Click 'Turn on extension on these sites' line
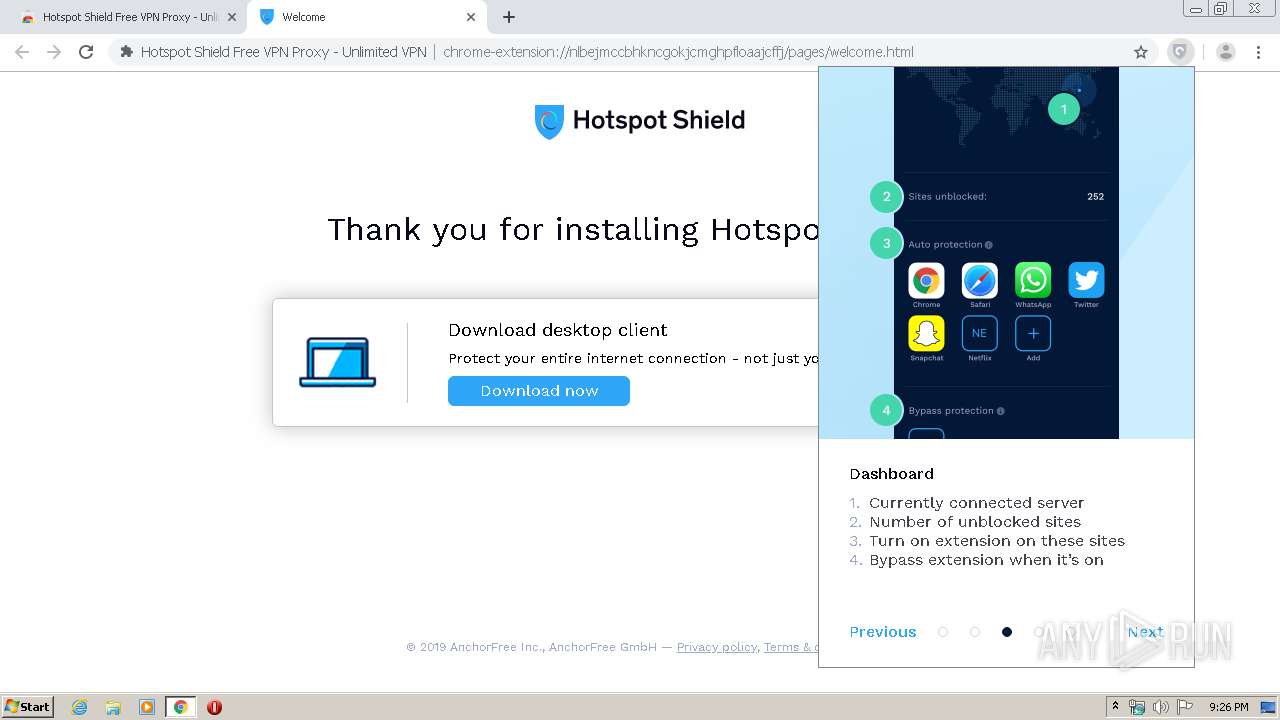The height and width of the screenshot is (720, 1280). click(997, 541)
